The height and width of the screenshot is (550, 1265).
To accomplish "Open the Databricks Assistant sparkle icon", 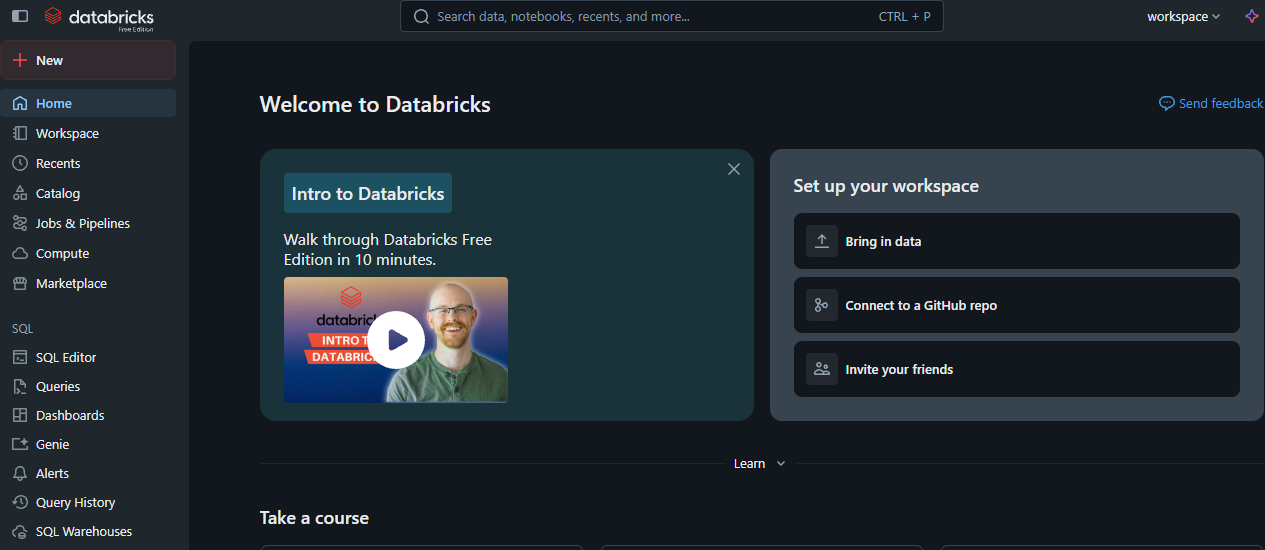I will coord(1250,16).
